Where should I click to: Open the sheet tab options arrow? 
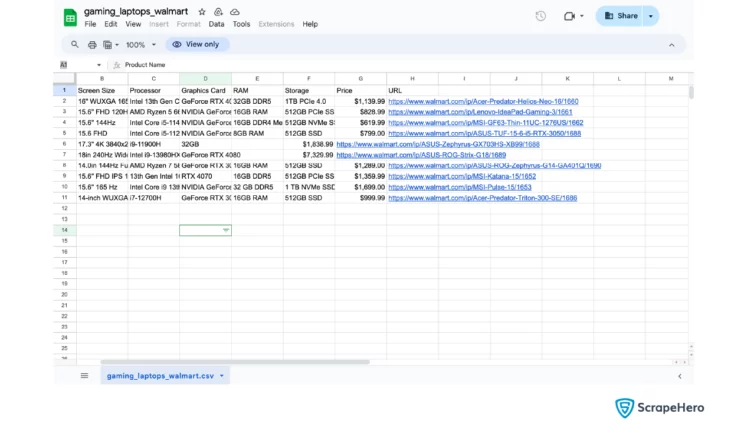[222, 376]
